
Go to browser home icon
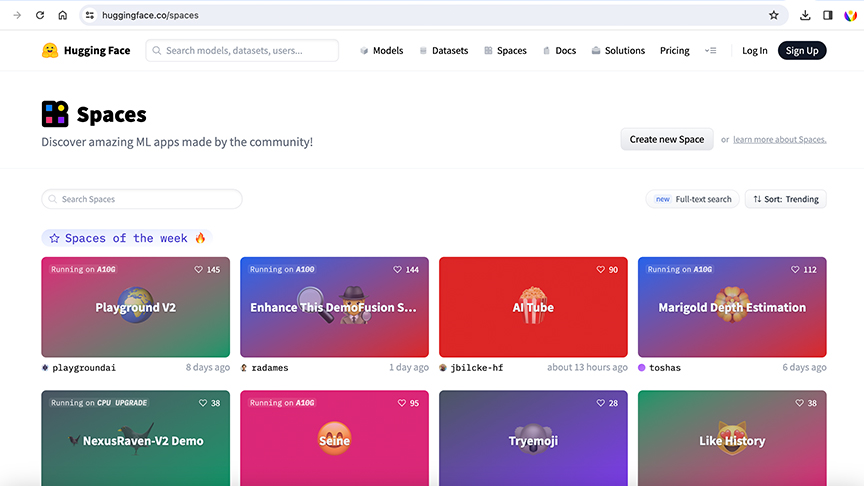tap(62, 15)
